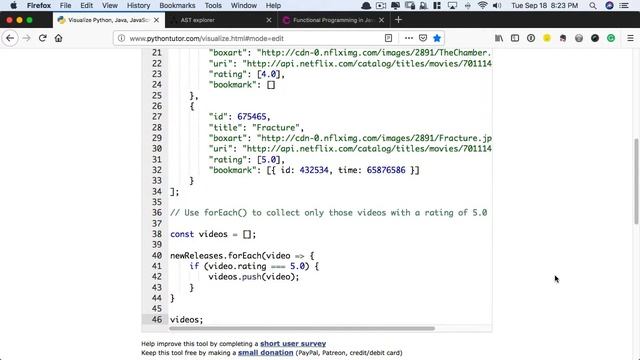
Task: Click the green extension icon in toolbar
Action: coord(611,38)
